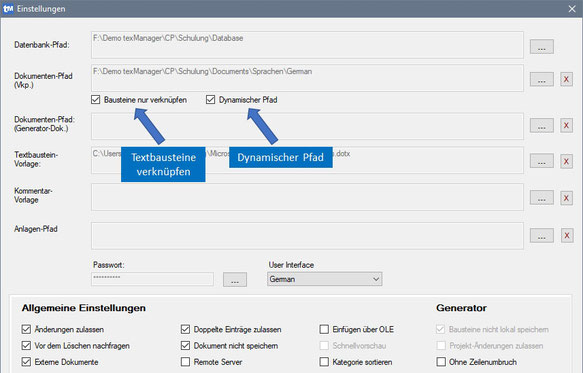The width and height of the screenshot is (583, 373).
Task: Browse for Textbaustein-Vorlage with ellipsis button
Action: [x=541, y=161]
